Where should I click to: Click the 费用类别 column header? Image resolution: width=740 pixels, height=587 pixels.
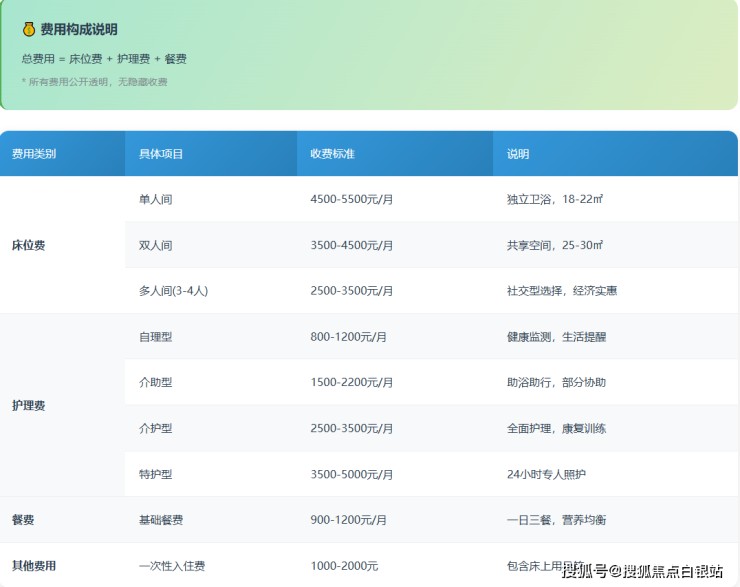click(x=34, y=154)
